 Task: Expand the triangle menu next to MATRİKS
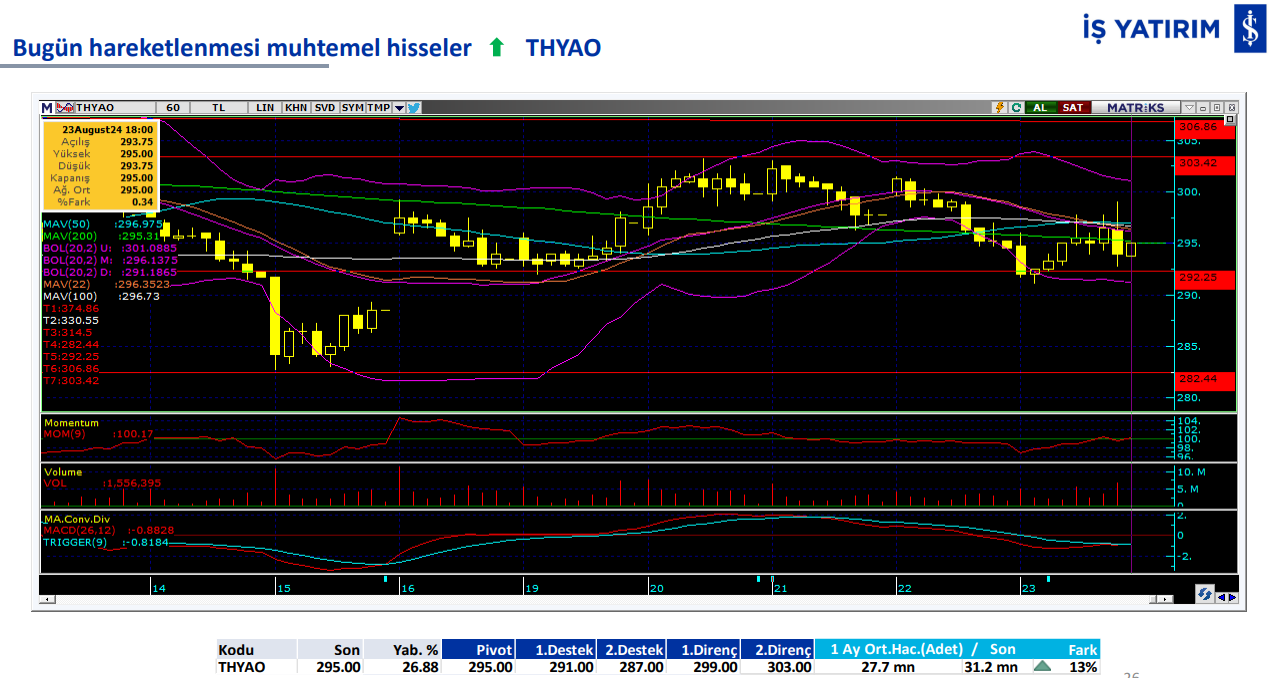(x=1188, y=107)
